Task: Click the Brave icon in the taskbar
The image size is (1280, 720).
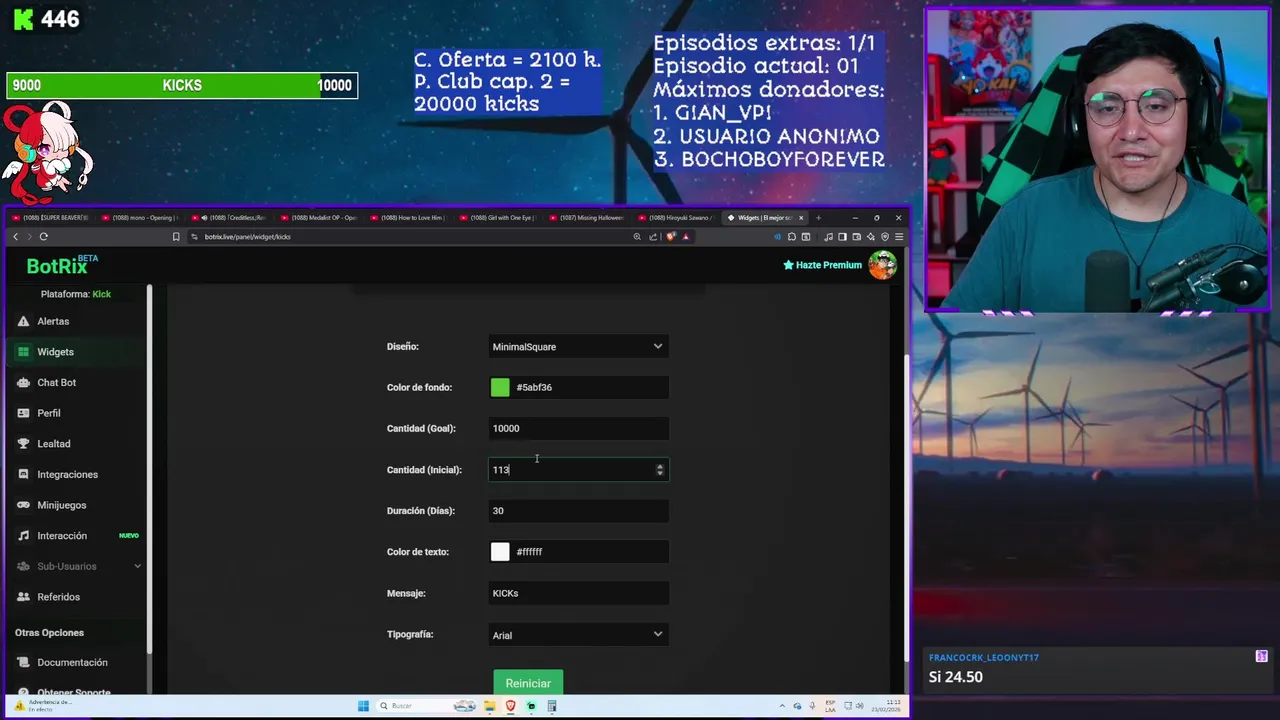Action: [510, 706]
